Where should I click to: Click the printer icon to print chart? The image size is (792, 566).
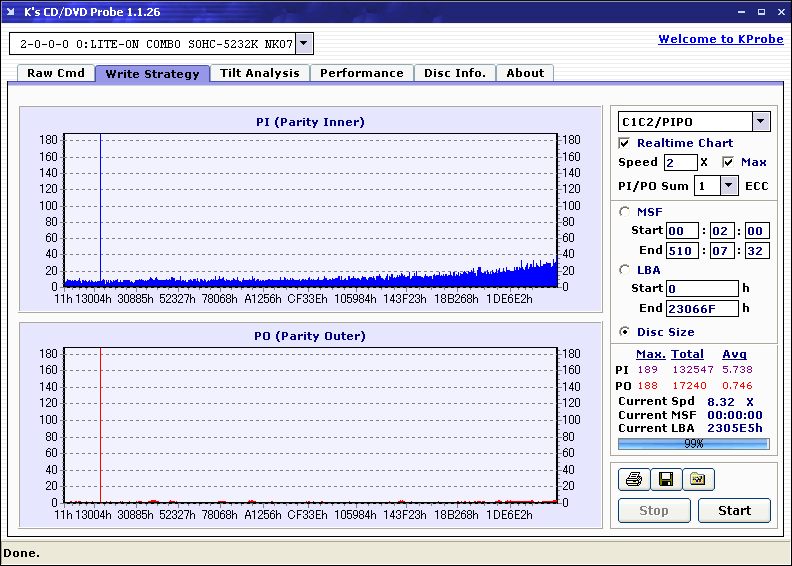pos(633,480)
